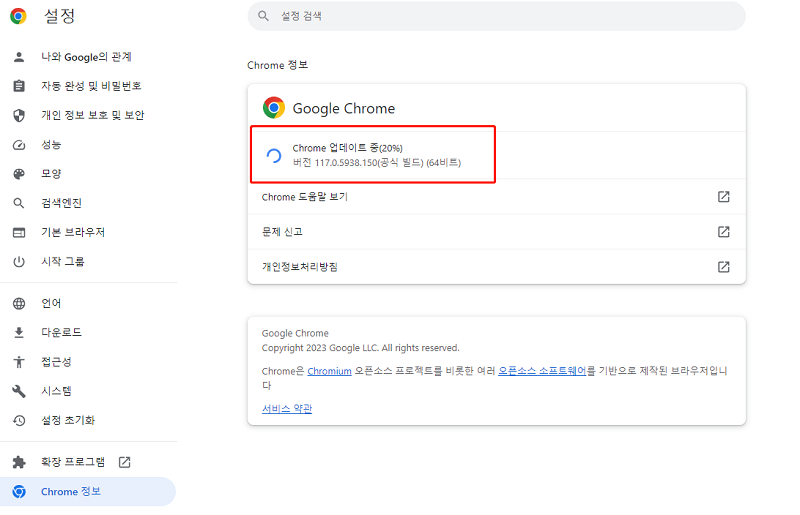The image size is (800, 515).
Task: Follow the 오픈소스 소프트웨어 link
Action: [541, 371]
